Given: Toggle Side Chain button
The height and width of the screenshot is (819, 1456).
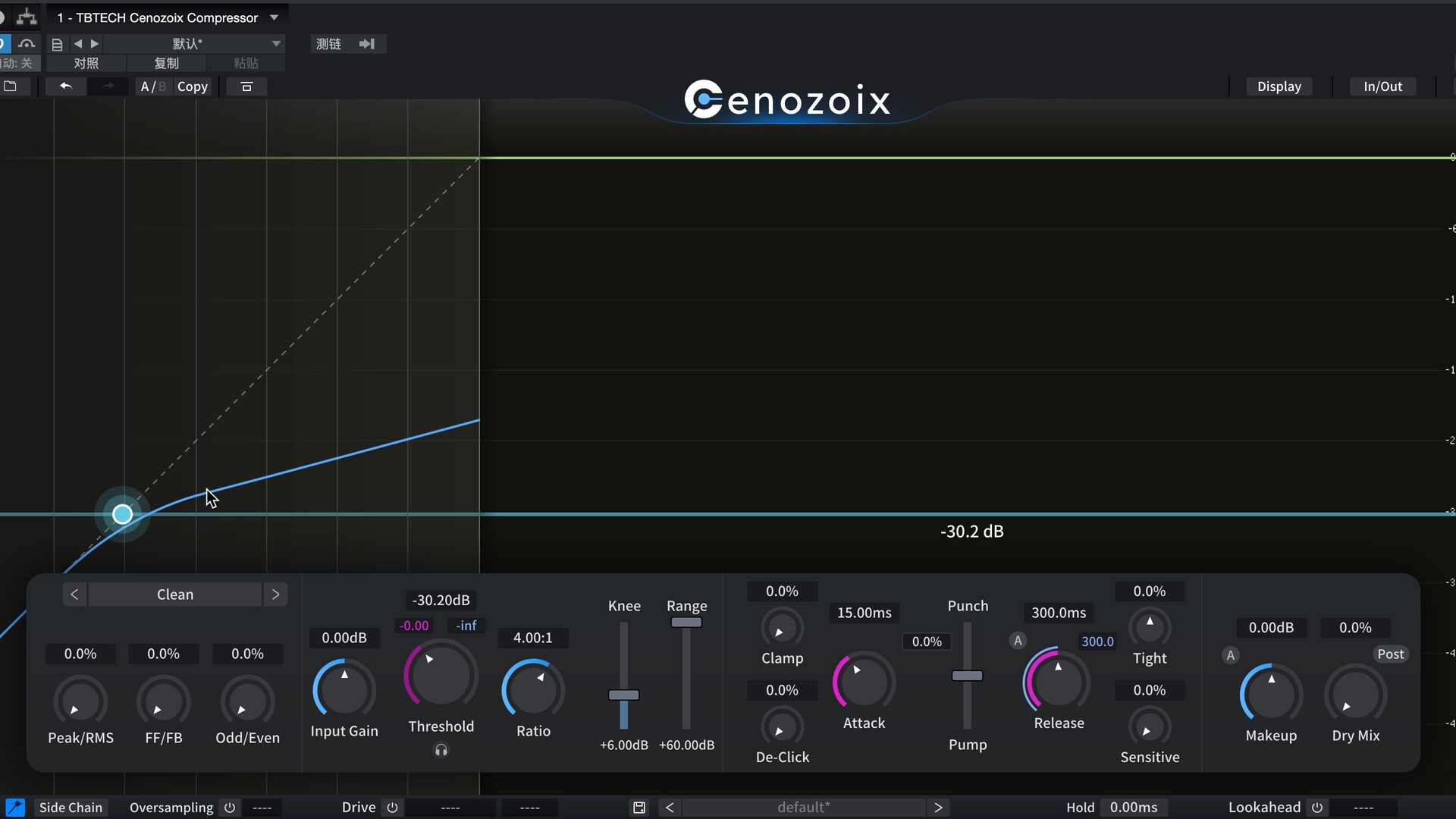Looking at the screenshot, I should click(x=71, y=808).
